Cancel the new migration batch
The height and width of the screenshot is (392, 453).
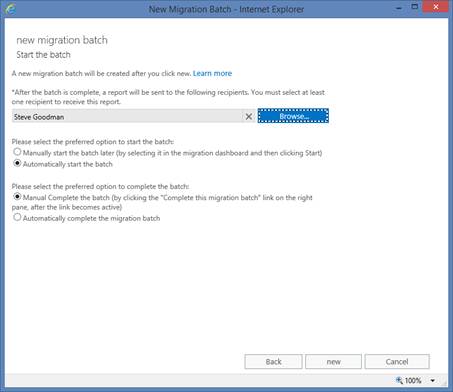(x=397, y=362)
